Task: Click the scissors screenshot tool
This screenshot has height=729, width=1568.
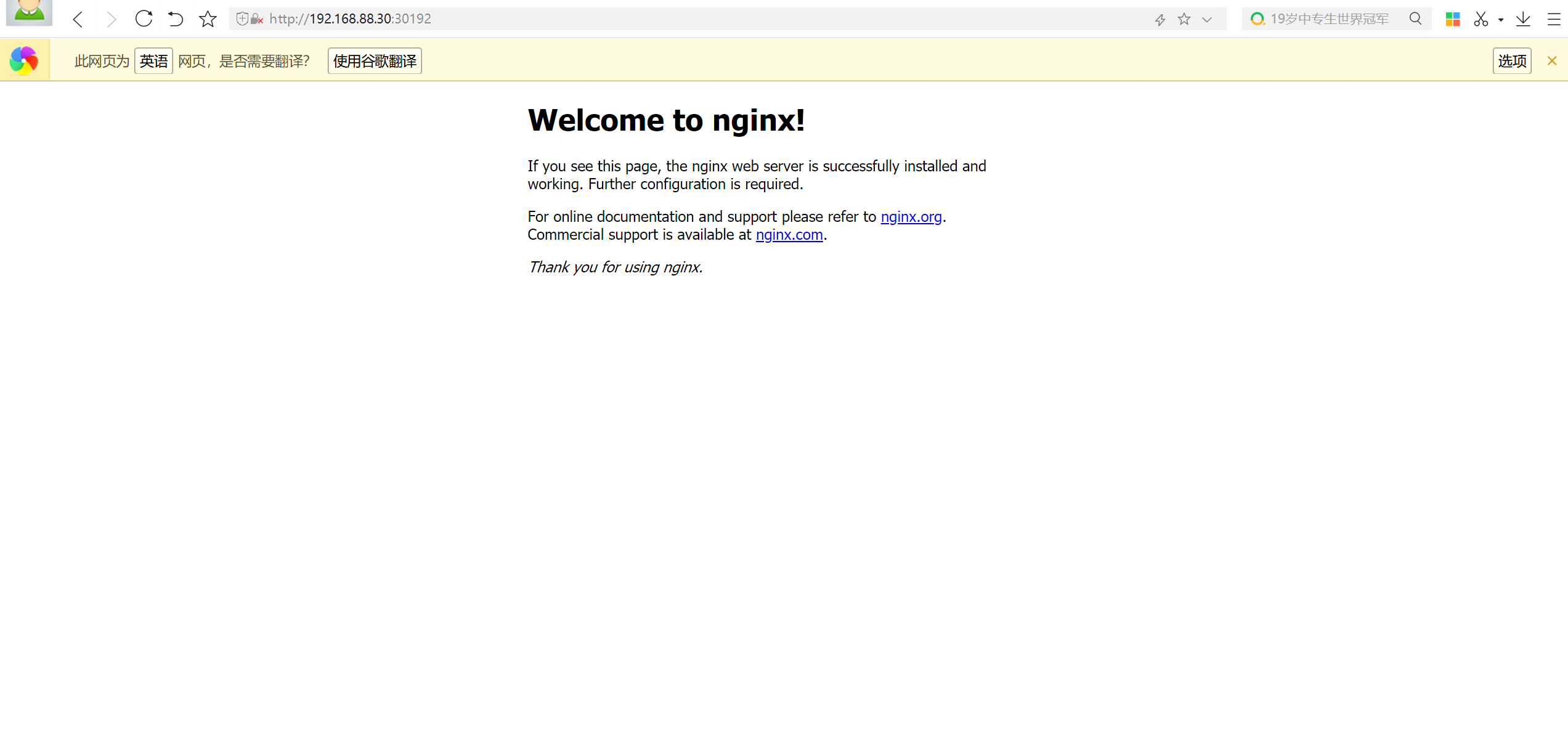Action: coord(1481,19)
